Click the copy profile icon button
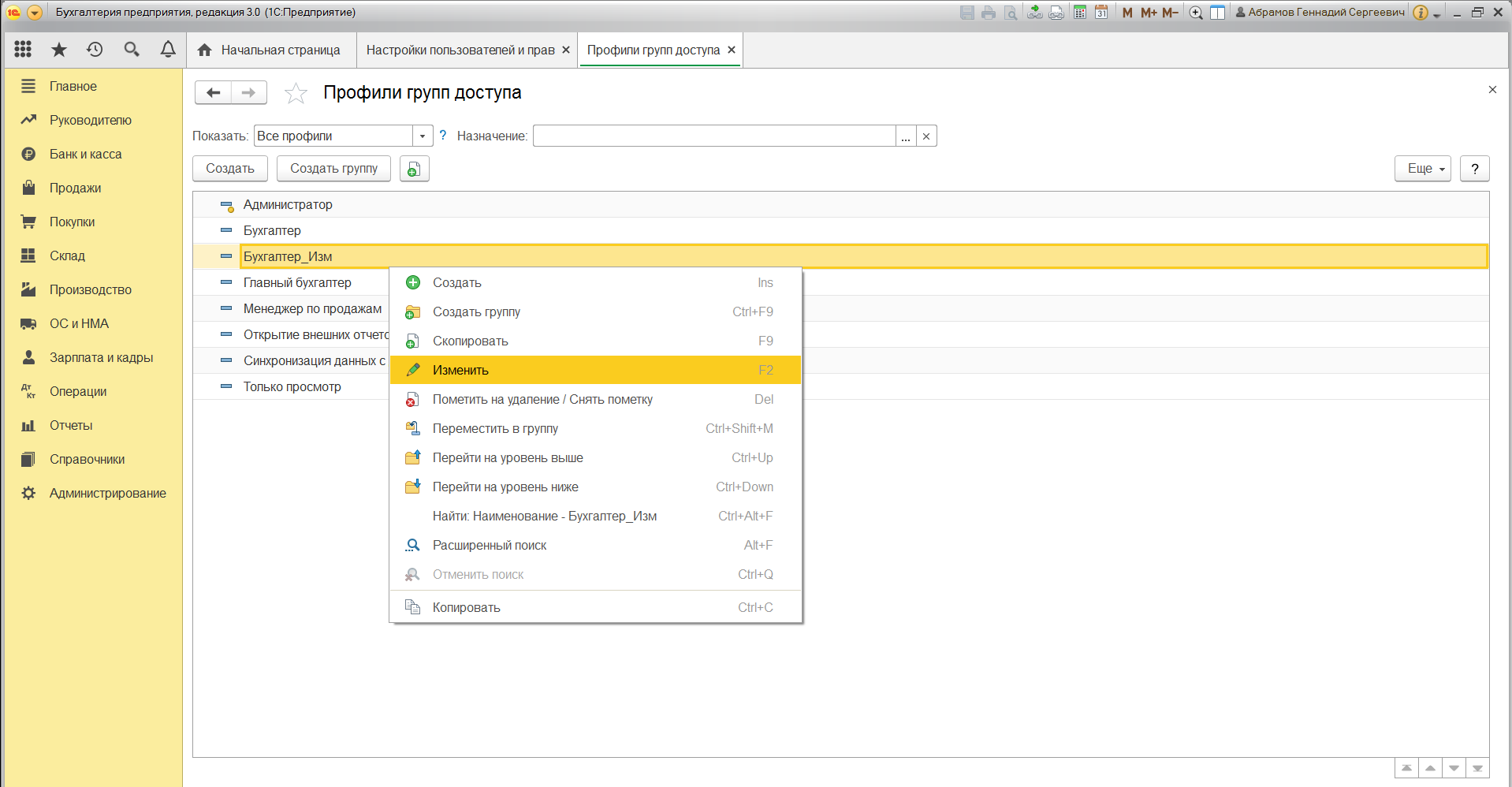This screenshot has height=787, width=1512. coord(414,169)
